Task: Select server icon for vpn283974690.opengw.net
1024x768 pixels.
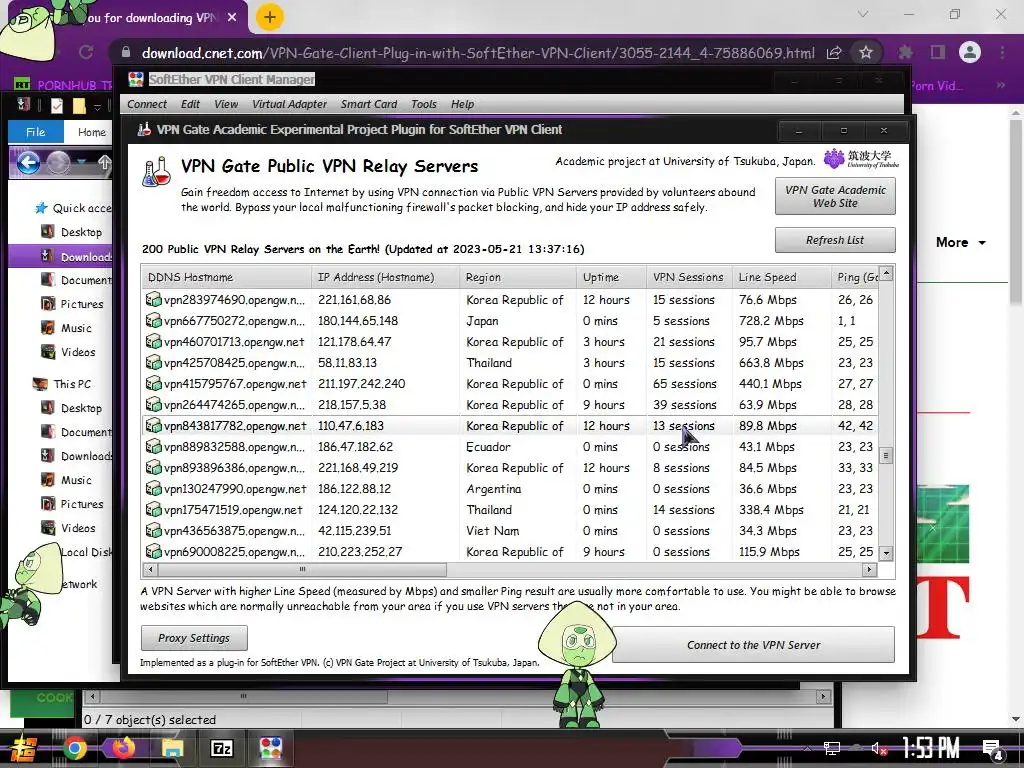Action: 153,300
